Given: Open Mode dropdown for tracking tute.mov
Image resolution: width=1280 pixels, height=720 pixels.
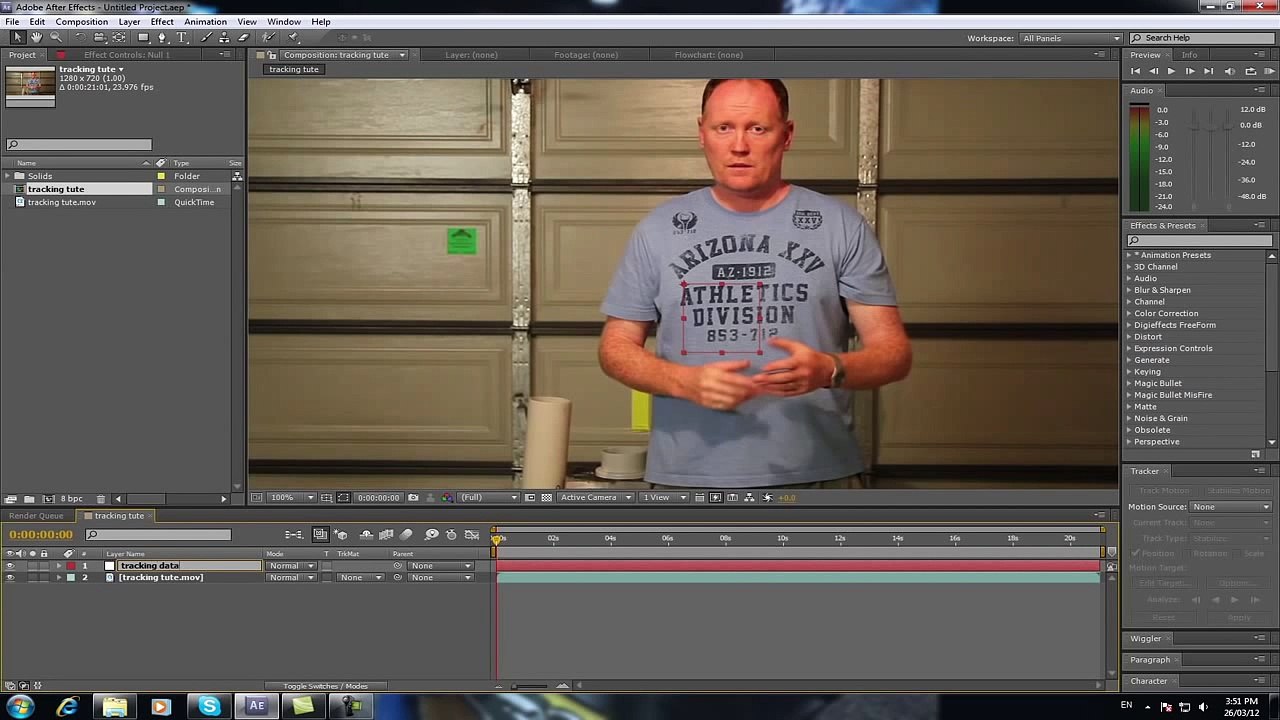Looking at the screenshot, I should click(291, 578).
